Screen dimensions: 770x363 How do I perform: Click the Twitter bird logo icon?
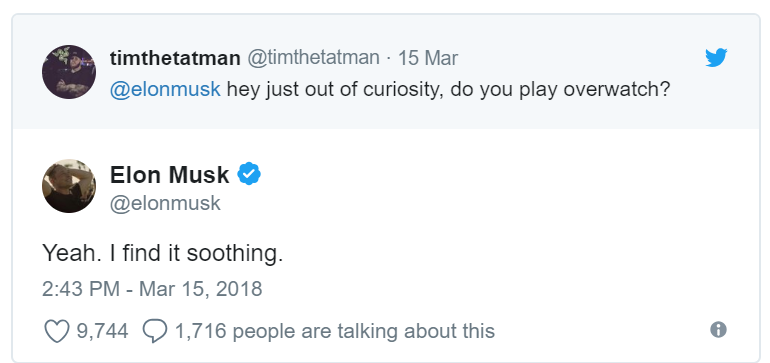716,58
